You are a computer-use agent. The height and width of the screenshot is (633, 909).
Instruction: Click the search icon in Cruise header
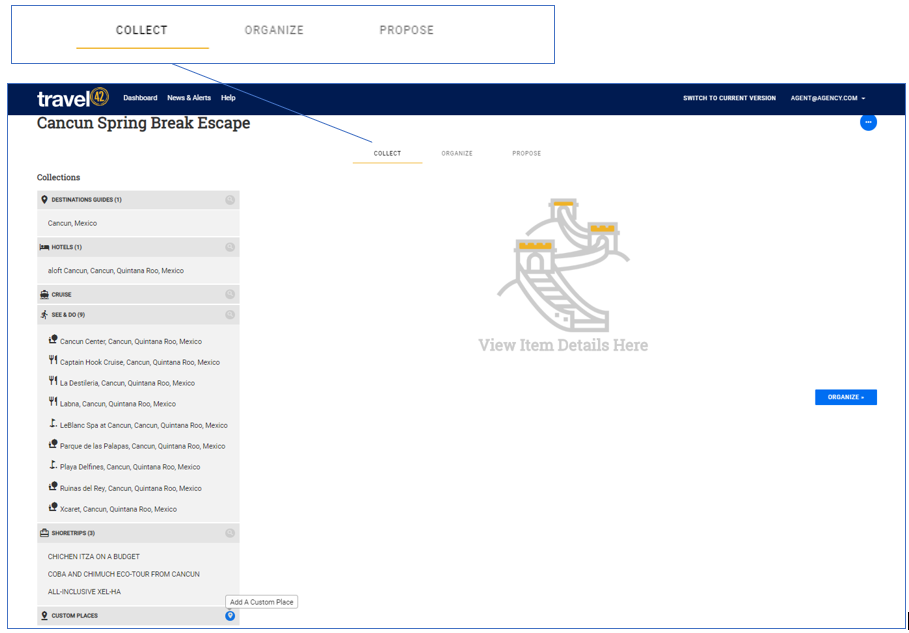pyautogui.click(x=230, y=295)
